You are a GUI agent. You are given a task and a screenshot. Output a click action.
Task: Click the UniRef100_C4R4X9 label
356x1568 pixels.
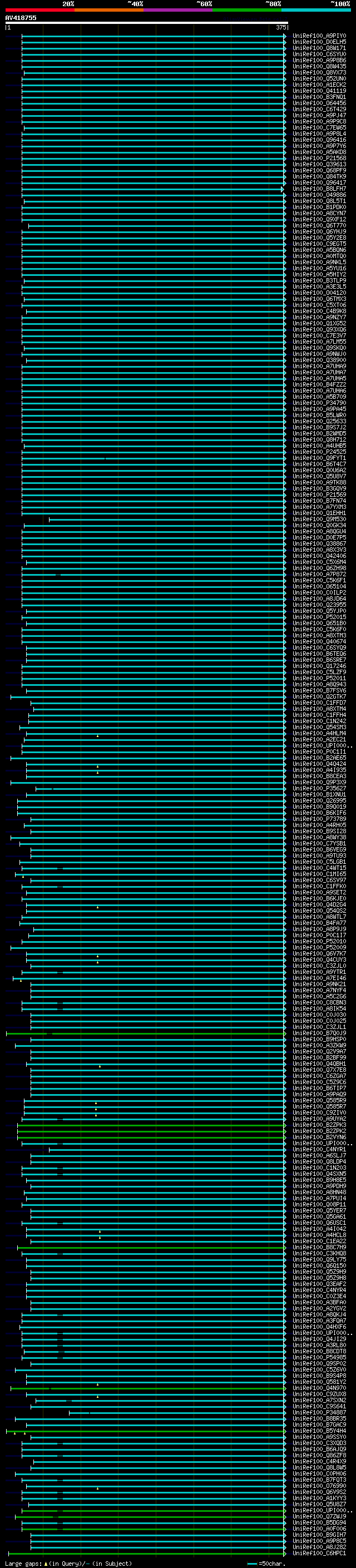(319, 1461)
